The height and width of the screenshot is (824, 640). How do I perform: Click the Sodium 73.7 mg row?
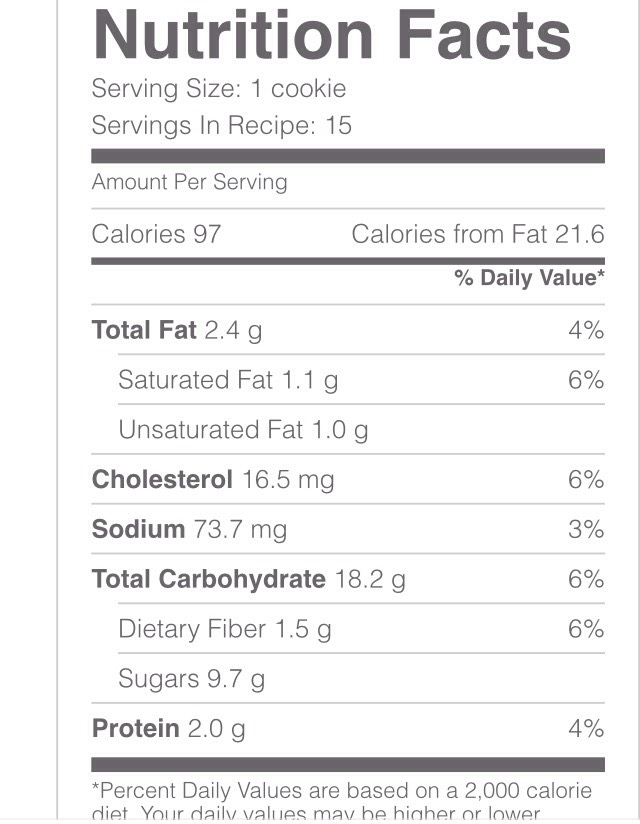[348, 529]
